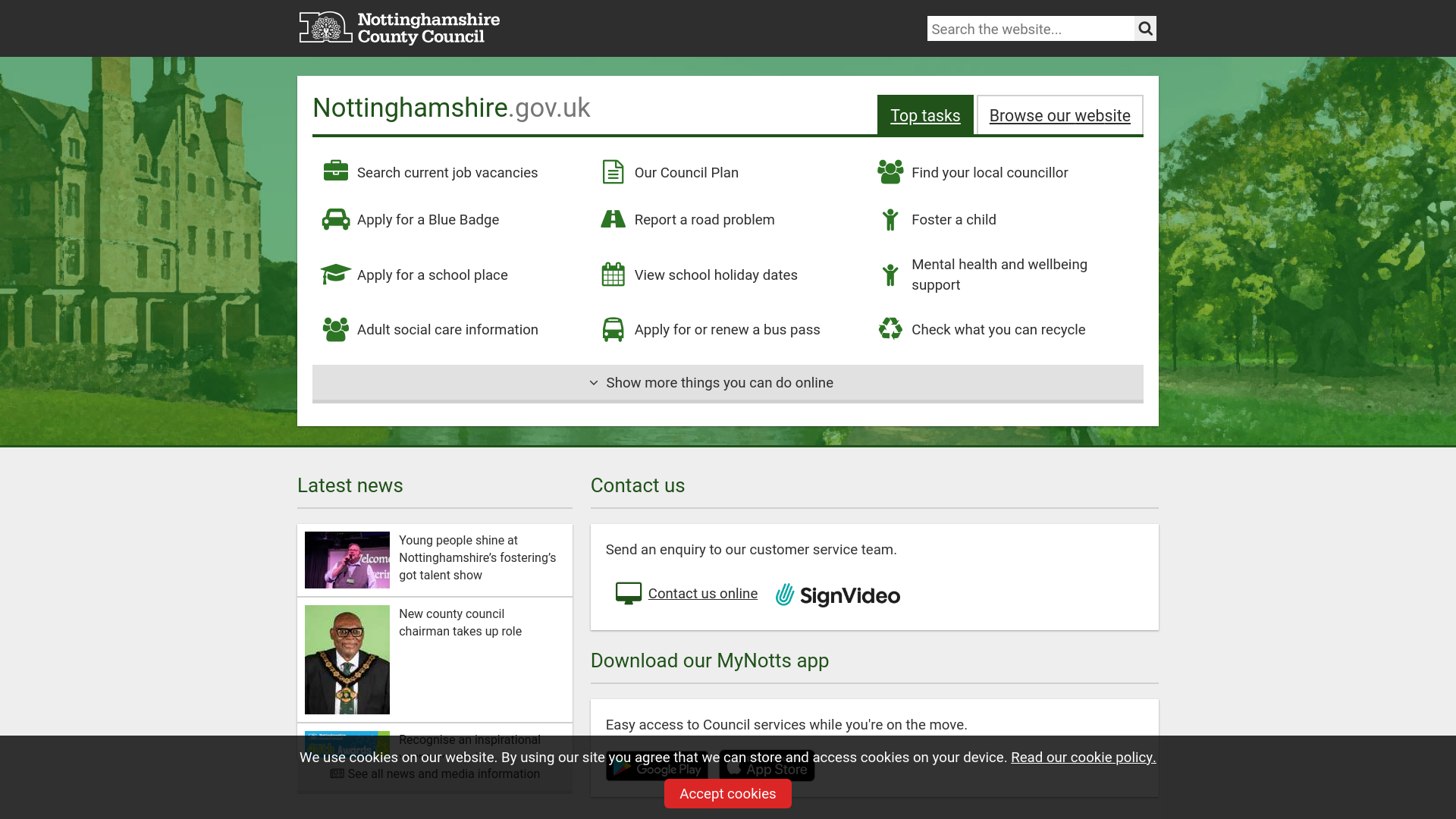
Task: Click the group icon for adult social care
Action: (336, 329)
